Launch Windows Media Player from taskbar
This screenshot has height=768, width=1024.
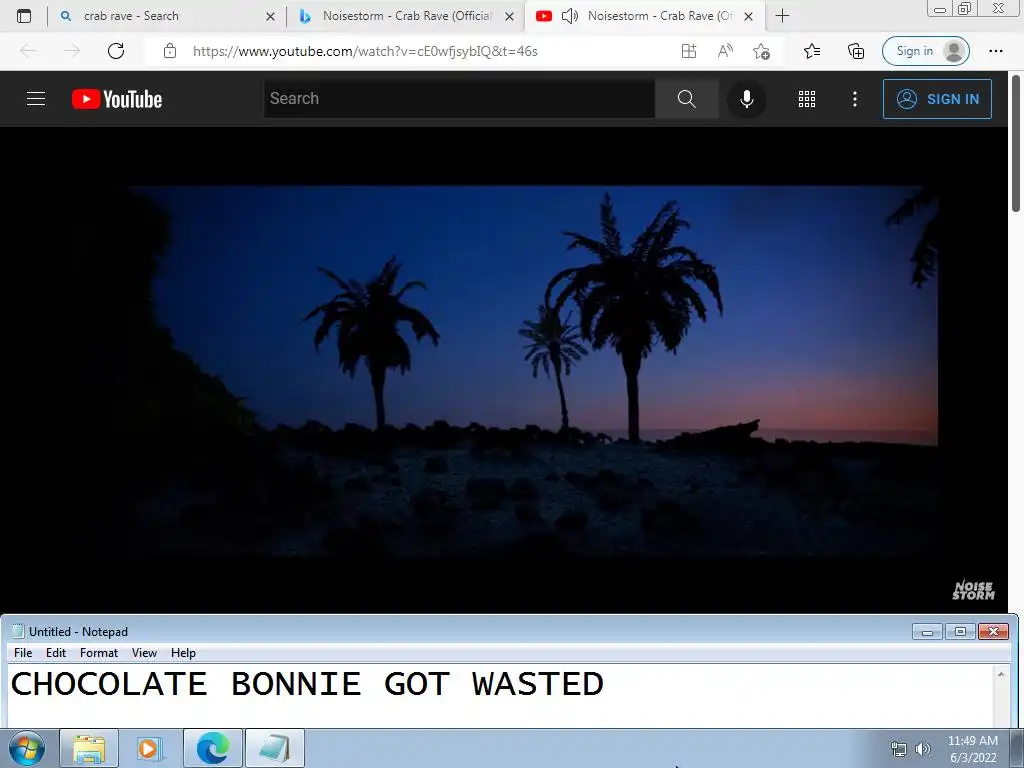[x=150, y=748]
